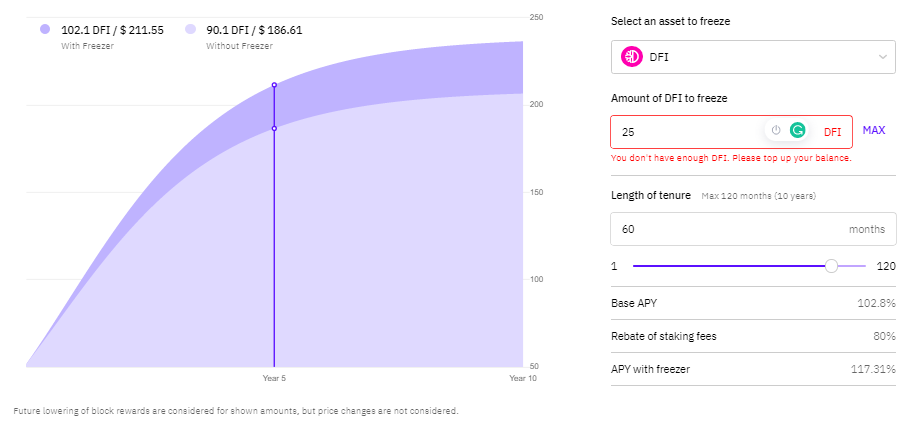
Task: Click the length of tenure months field
Action: (730, 229)
